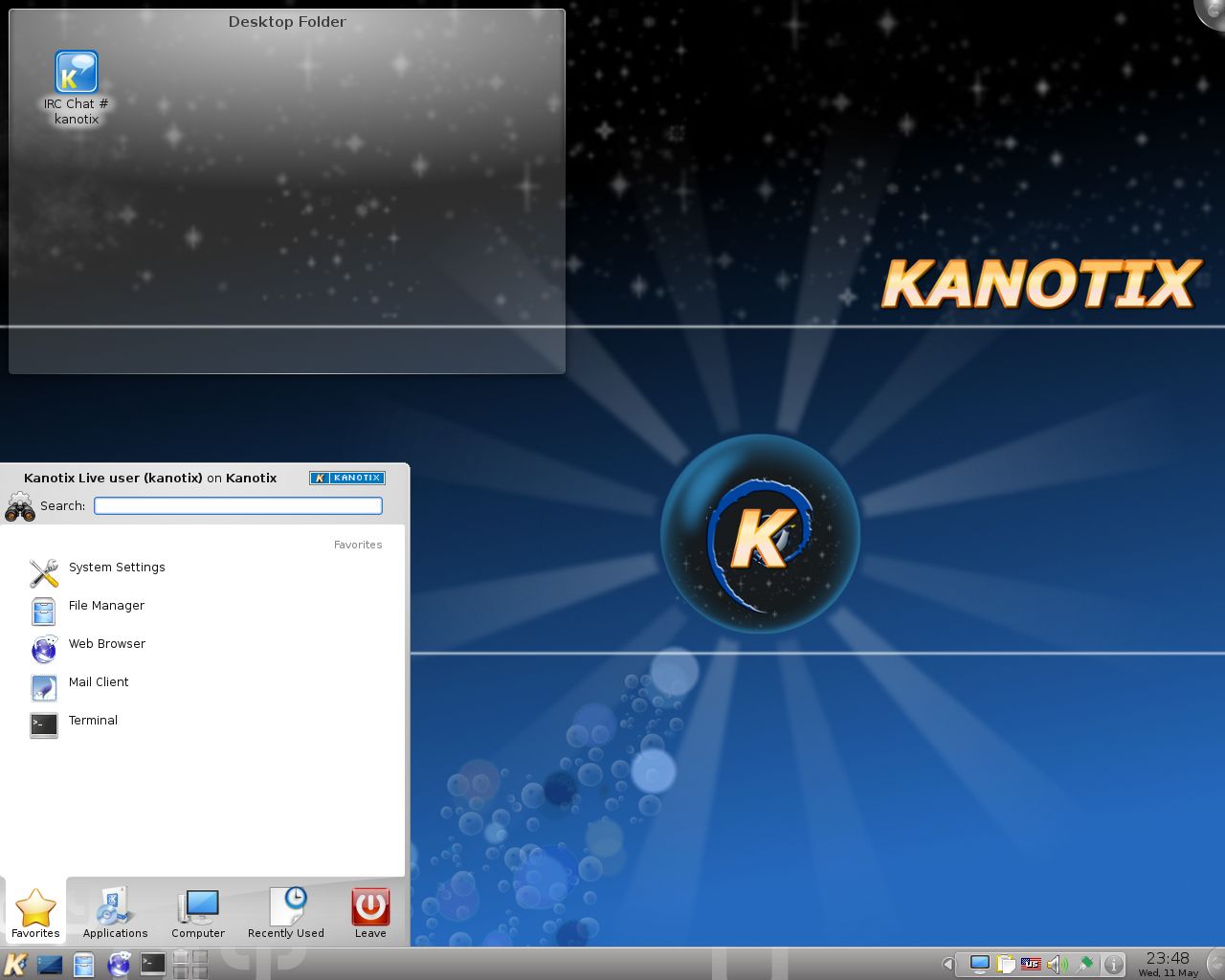The height and width of the screenshot is (980, 1225).
Task: Start Web Browser from Favorites list
Action: point(106,644)
